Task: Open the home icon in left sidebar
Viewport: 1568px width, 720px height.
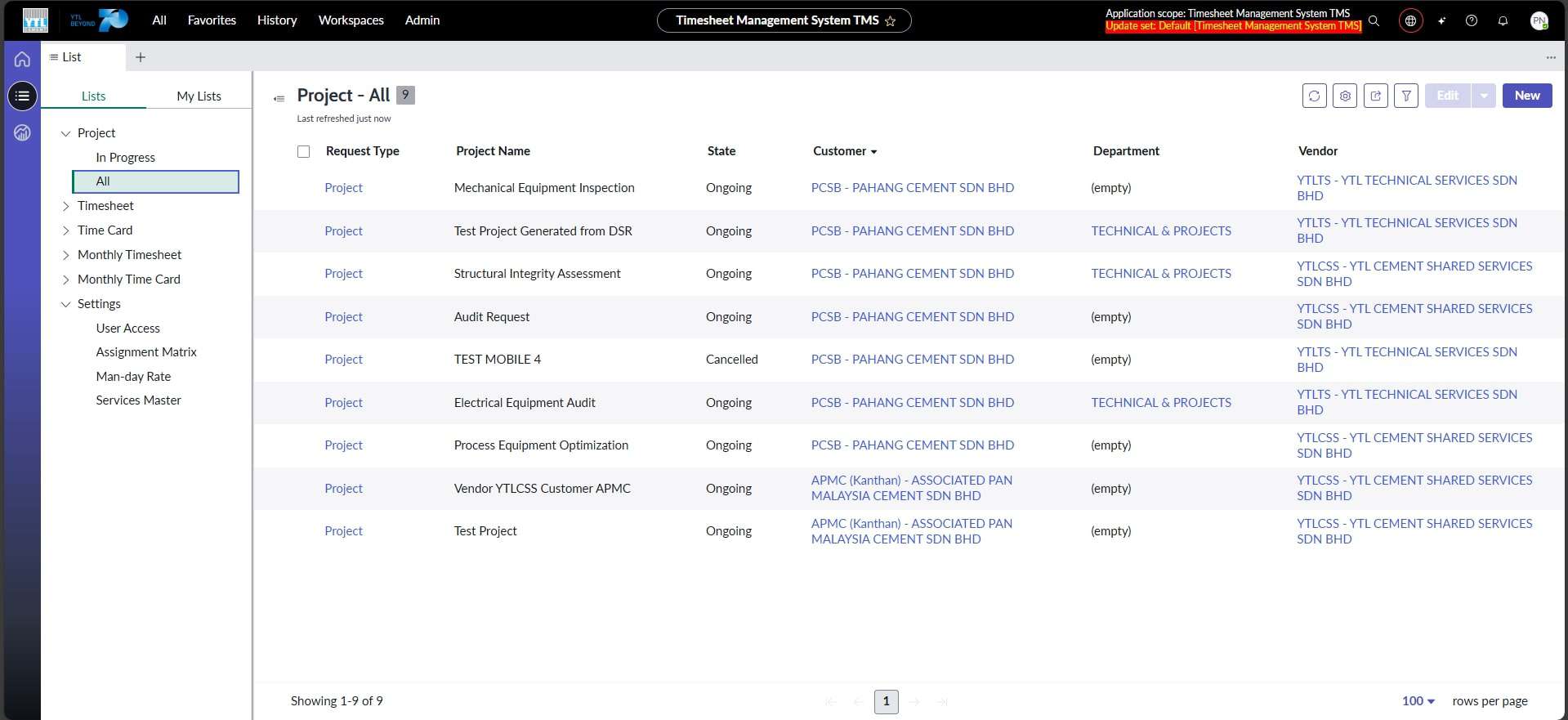Action: (x=22, y=59)
